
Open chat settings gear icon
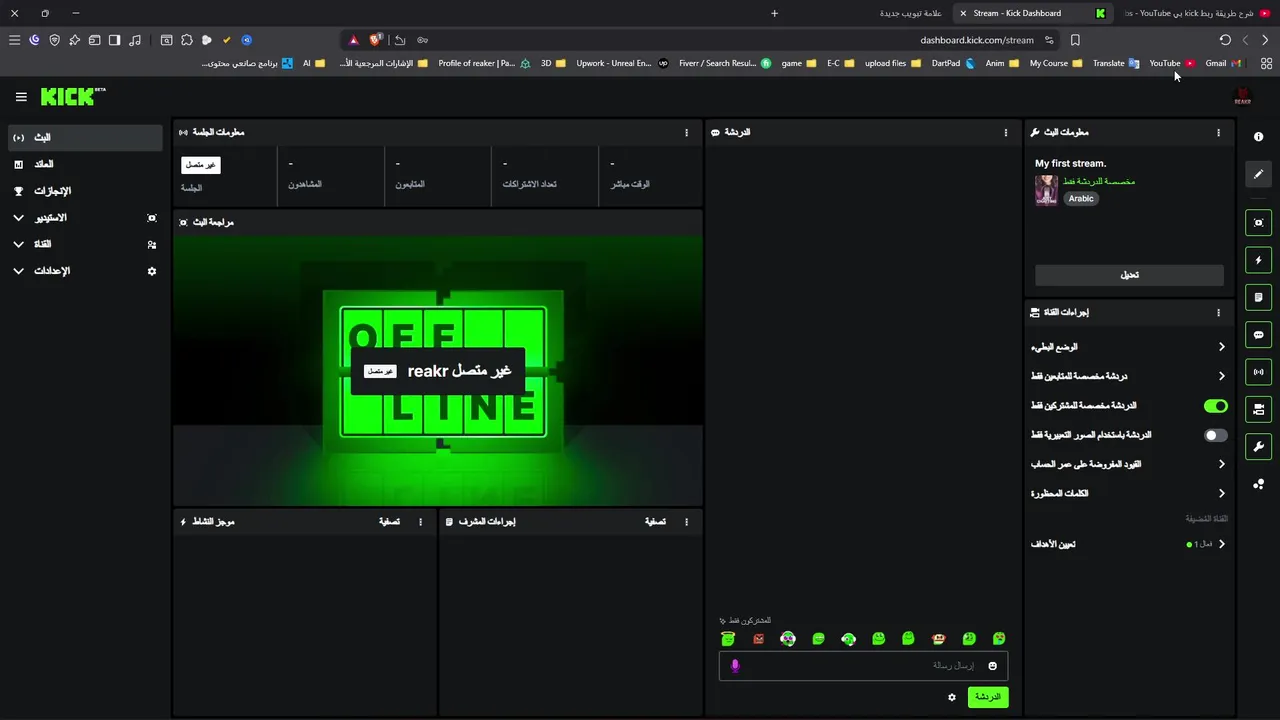point(952,697)
